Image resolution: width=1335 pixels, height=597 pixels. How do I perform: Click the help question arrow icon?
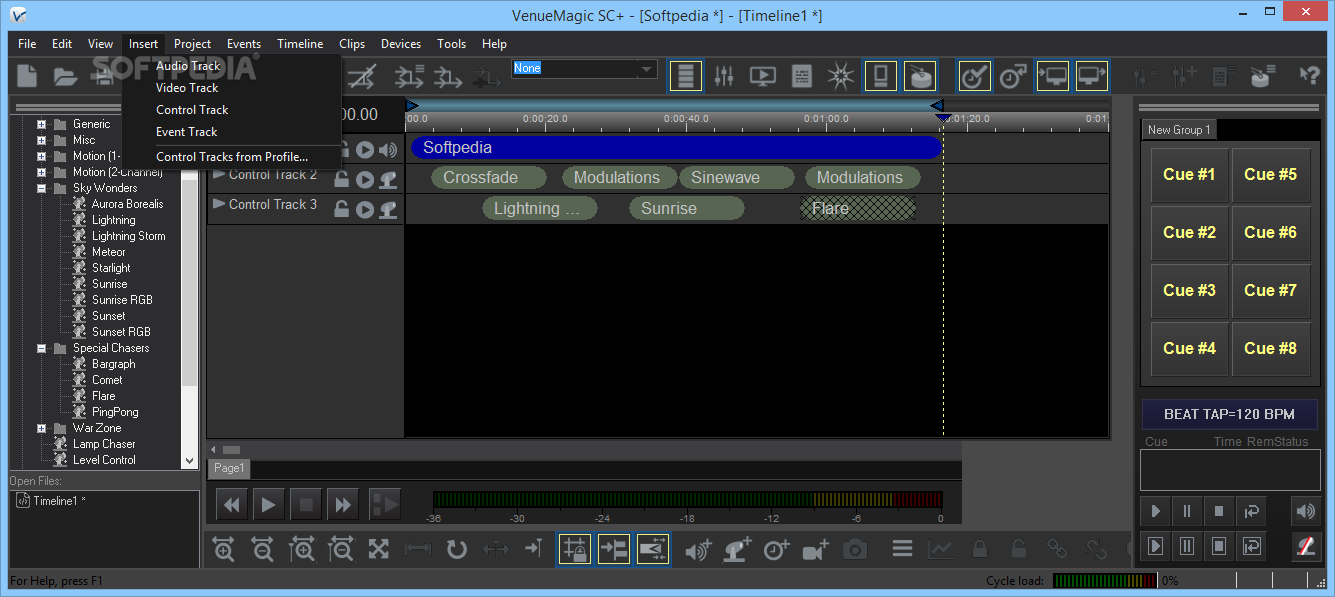pos(1309,76)
